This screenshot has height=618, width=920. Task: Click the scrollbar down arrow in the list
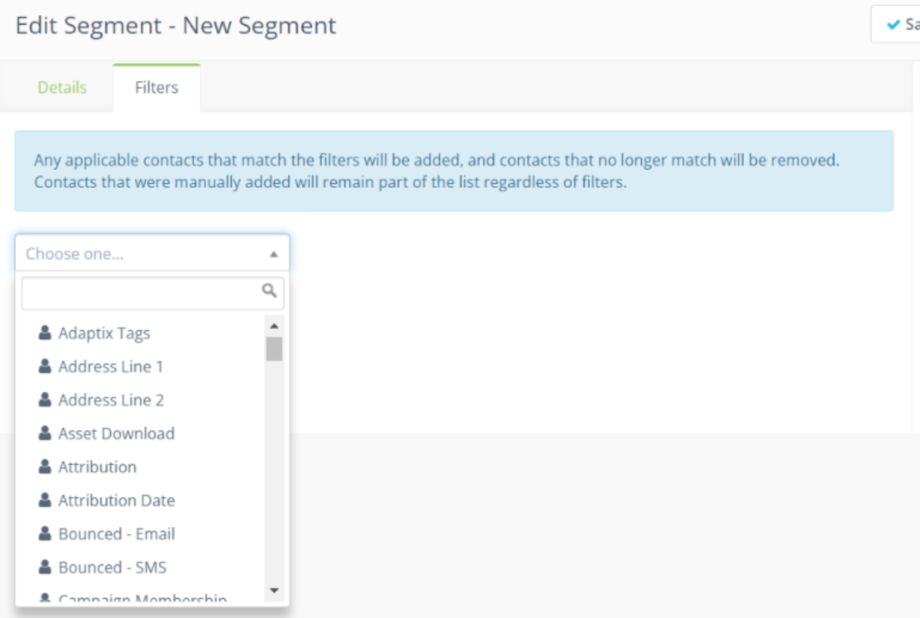274,590
